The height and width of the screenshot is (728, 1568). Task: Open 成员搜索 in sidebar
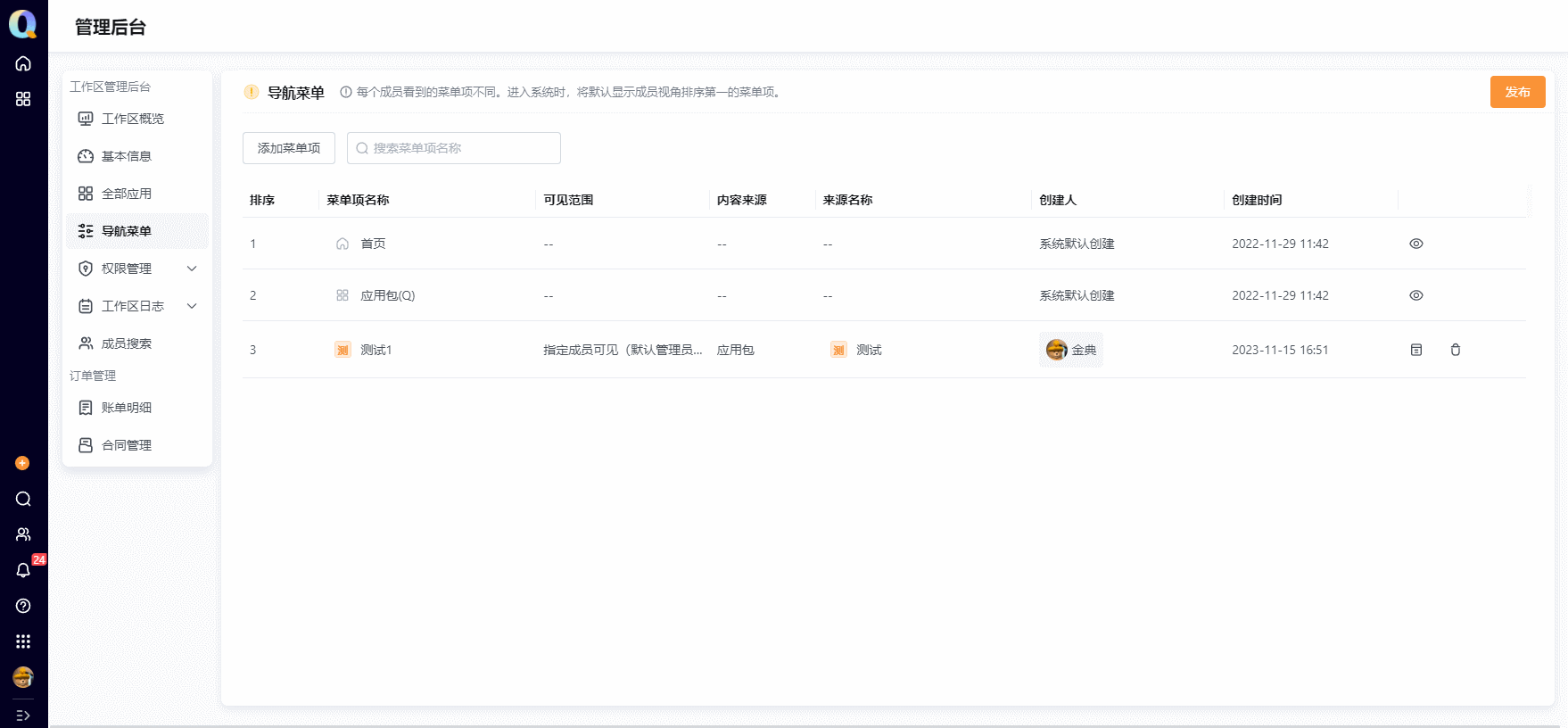[136, 343]
